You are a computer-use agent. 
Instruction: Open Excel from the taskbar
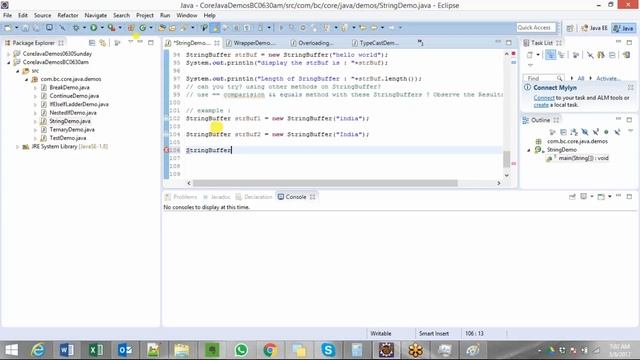click(x=96, y=350)
